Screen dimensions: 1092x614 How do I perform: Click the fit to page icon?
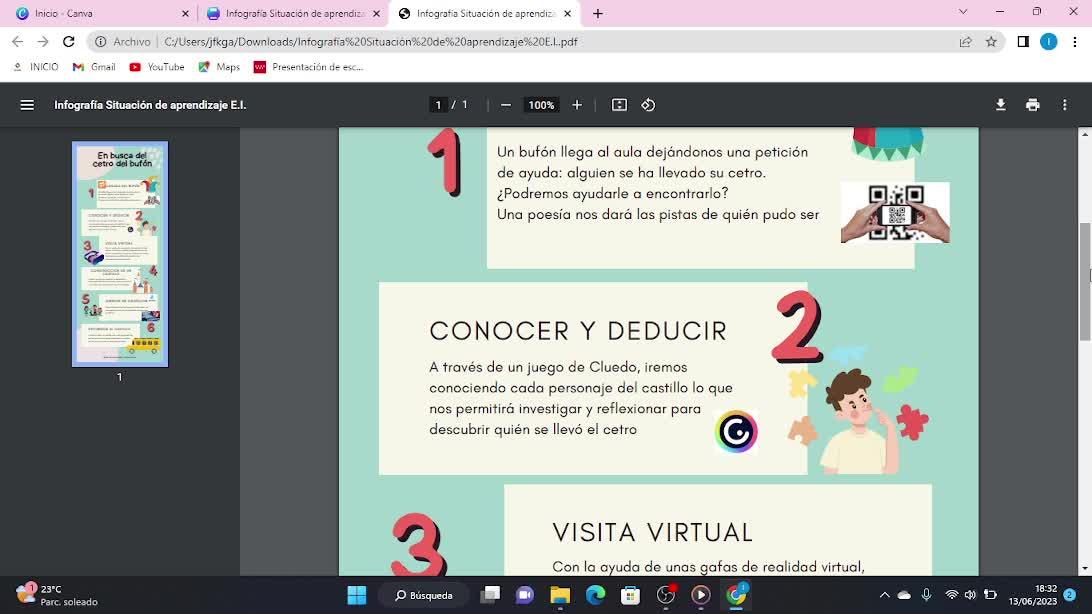pyautogui.click(x=619, y=105)
